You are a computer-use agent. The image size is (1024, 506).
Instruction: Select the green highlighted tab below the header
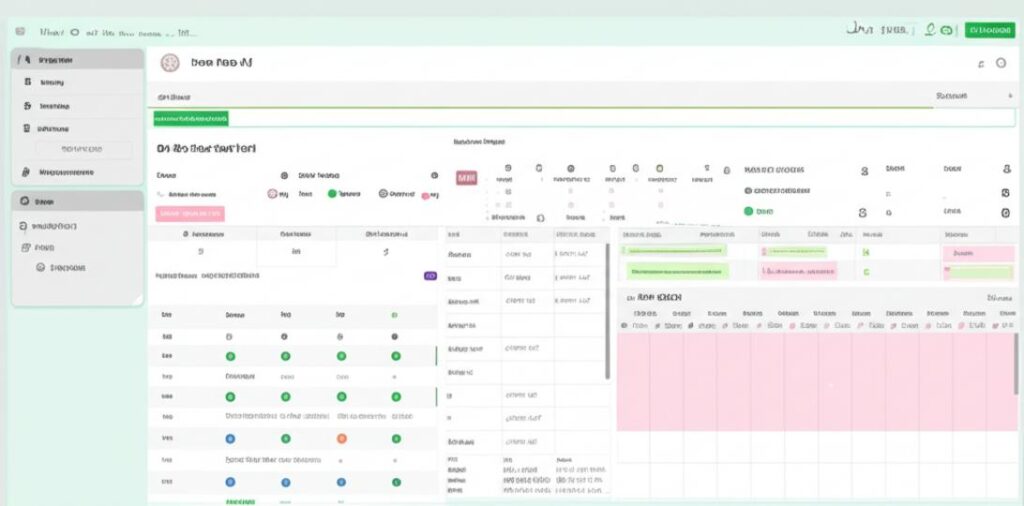[191, 118]
